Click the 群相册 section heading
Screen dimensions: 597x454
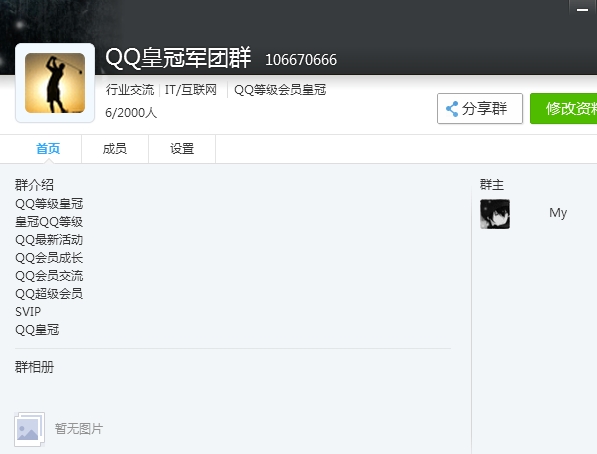click(x=34, y=367)
